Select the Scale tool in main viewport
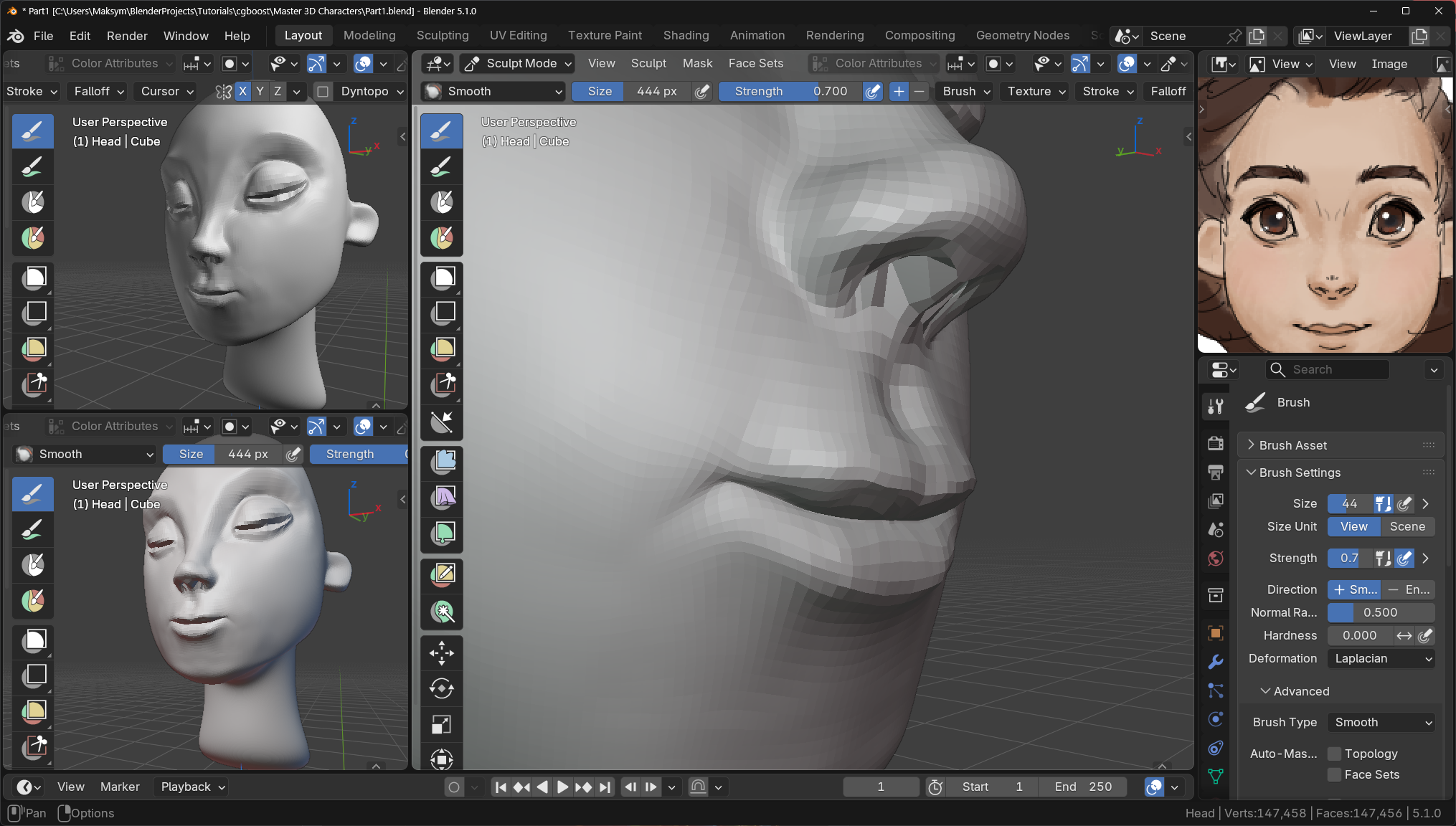The width and height of the screenshot is (1456, 826). pyautogui.click(x=442, y=724)
